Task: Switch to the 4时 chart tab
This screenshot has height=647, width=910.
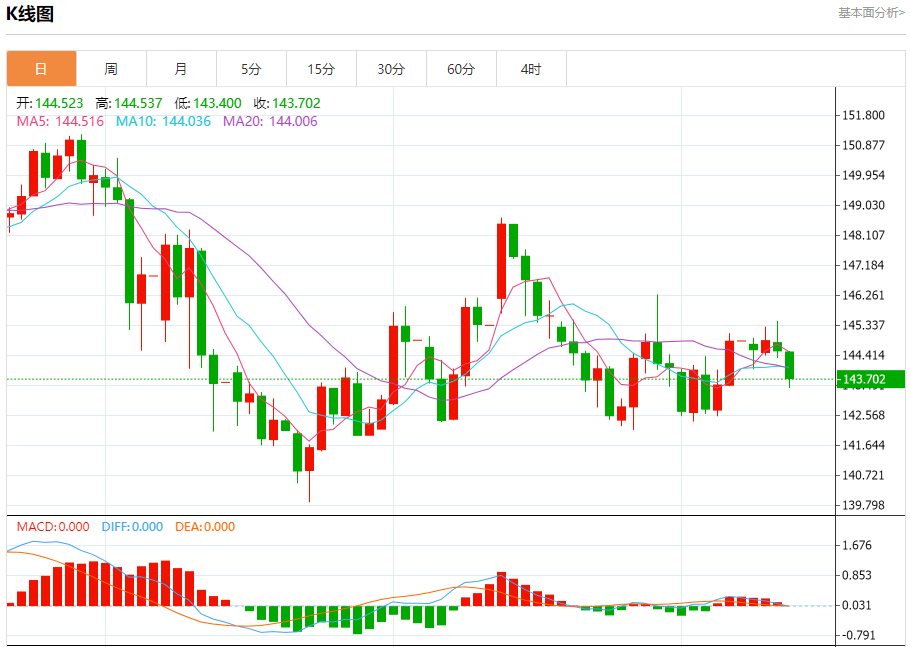Action: 531,69
